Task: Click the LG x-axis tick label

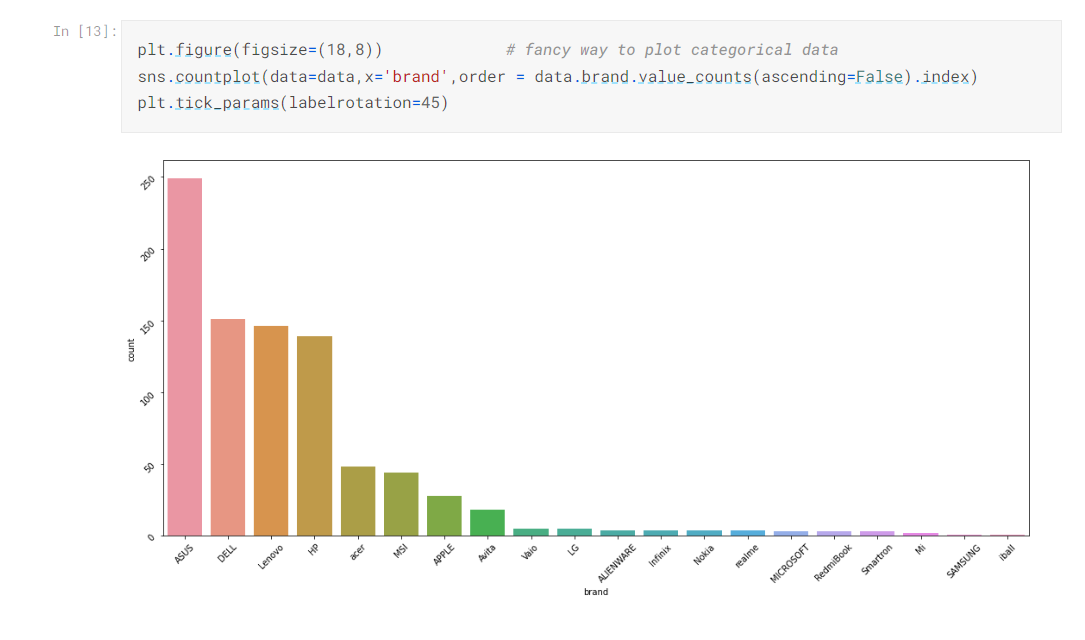Action: (x=573, y=549)
